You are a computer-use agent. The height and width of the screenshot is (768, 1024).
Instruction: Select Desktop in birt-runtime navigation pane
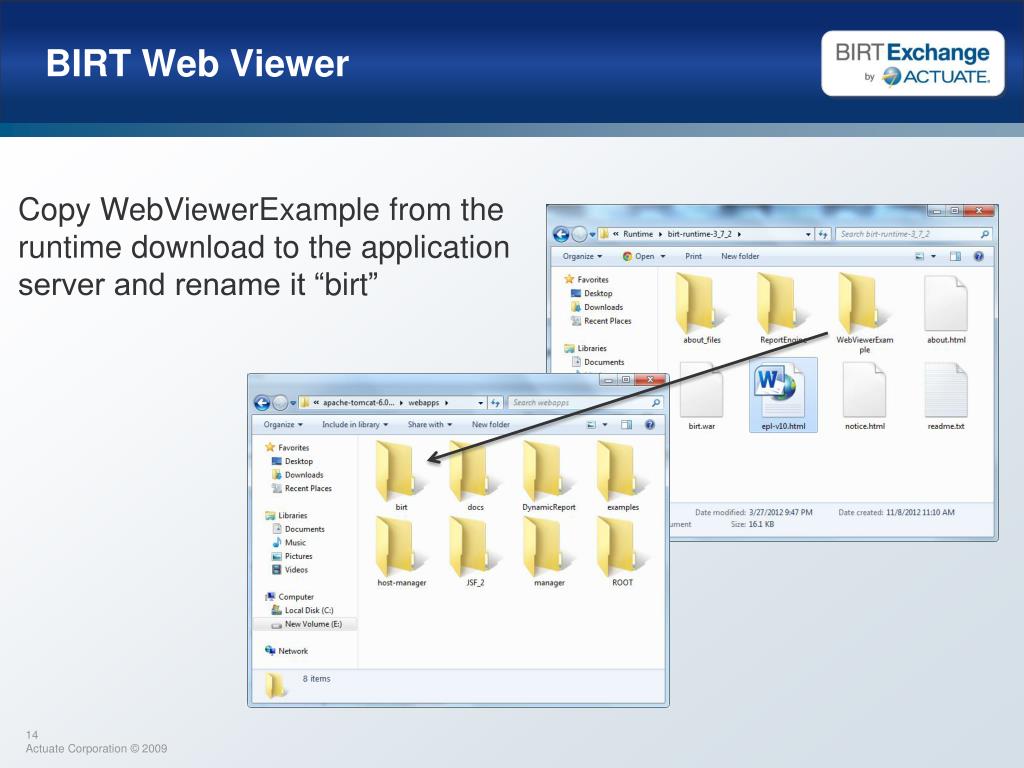coord(592,293)
